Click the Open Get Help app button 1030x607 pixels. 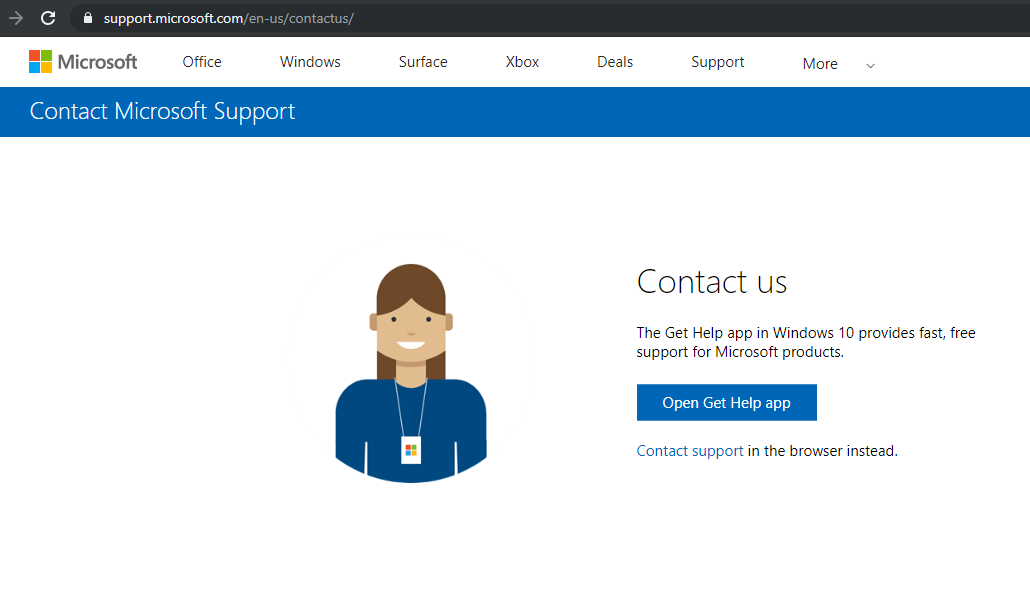pos(727,403)
